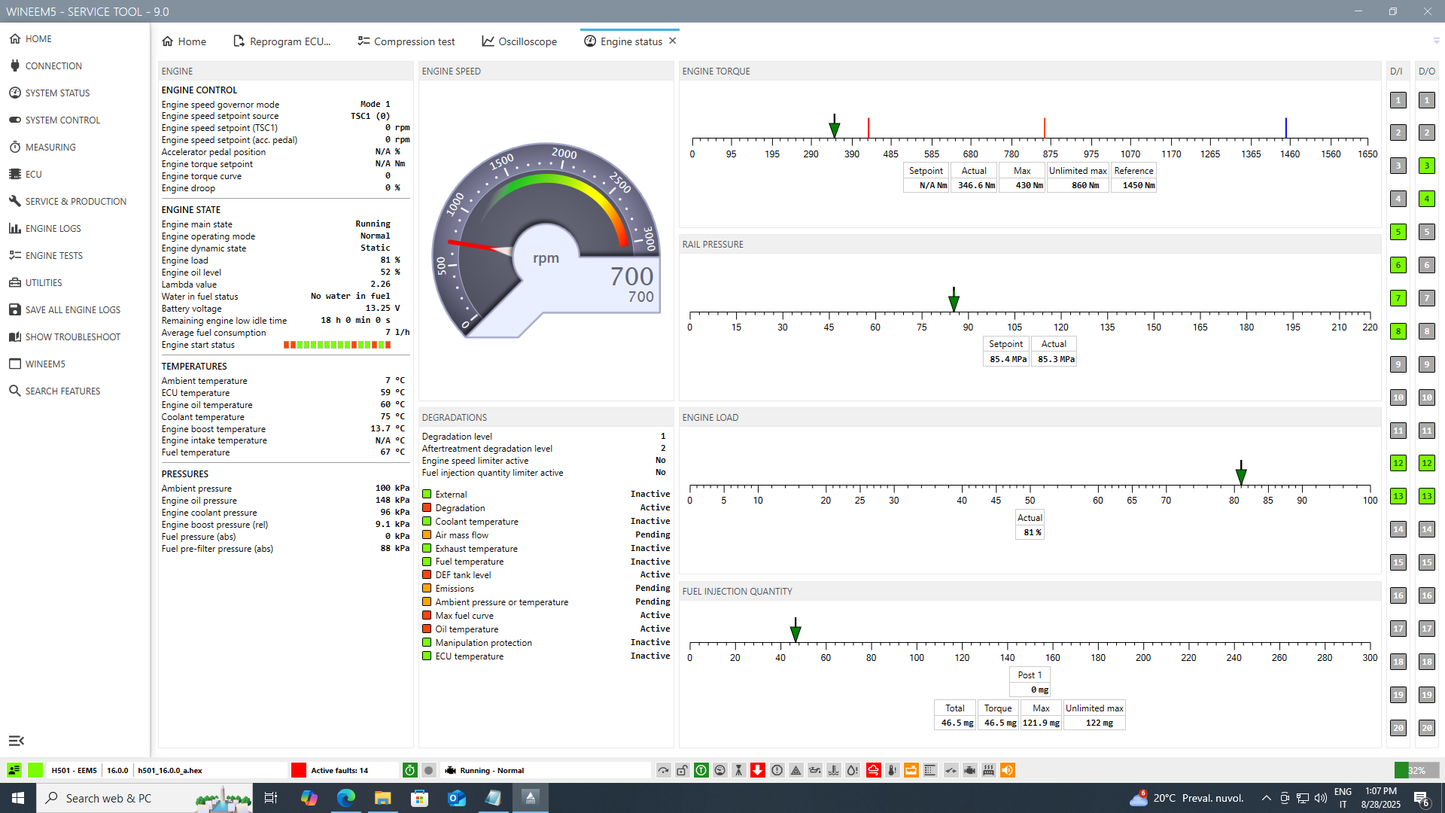
Task: Switch to the Compression test tab
Action: [x=407, y=41]
